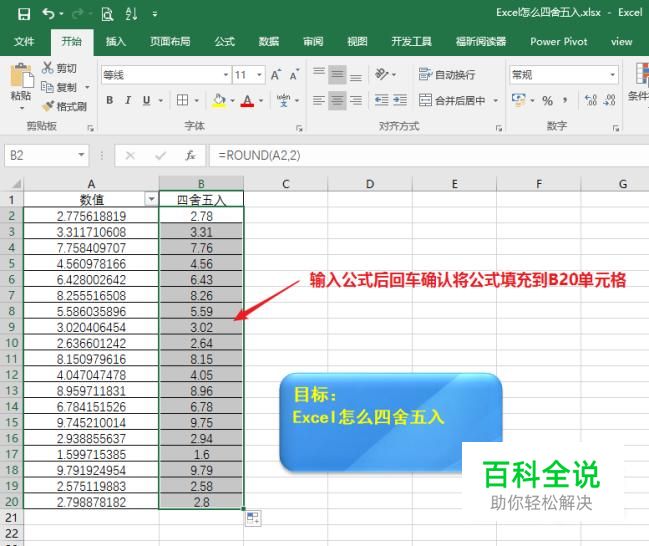
Task: Click the Auto Fill Options icon below B20
Action: (x=253, y=518)
